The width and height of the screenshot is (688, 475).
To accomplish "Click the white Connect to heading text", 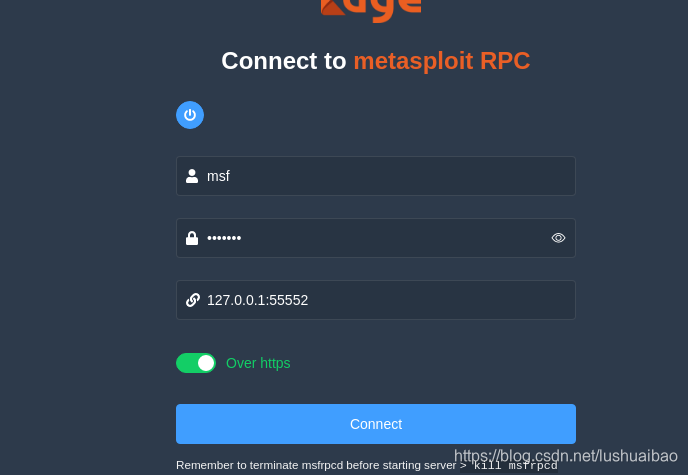I will [x=284, y=61].
